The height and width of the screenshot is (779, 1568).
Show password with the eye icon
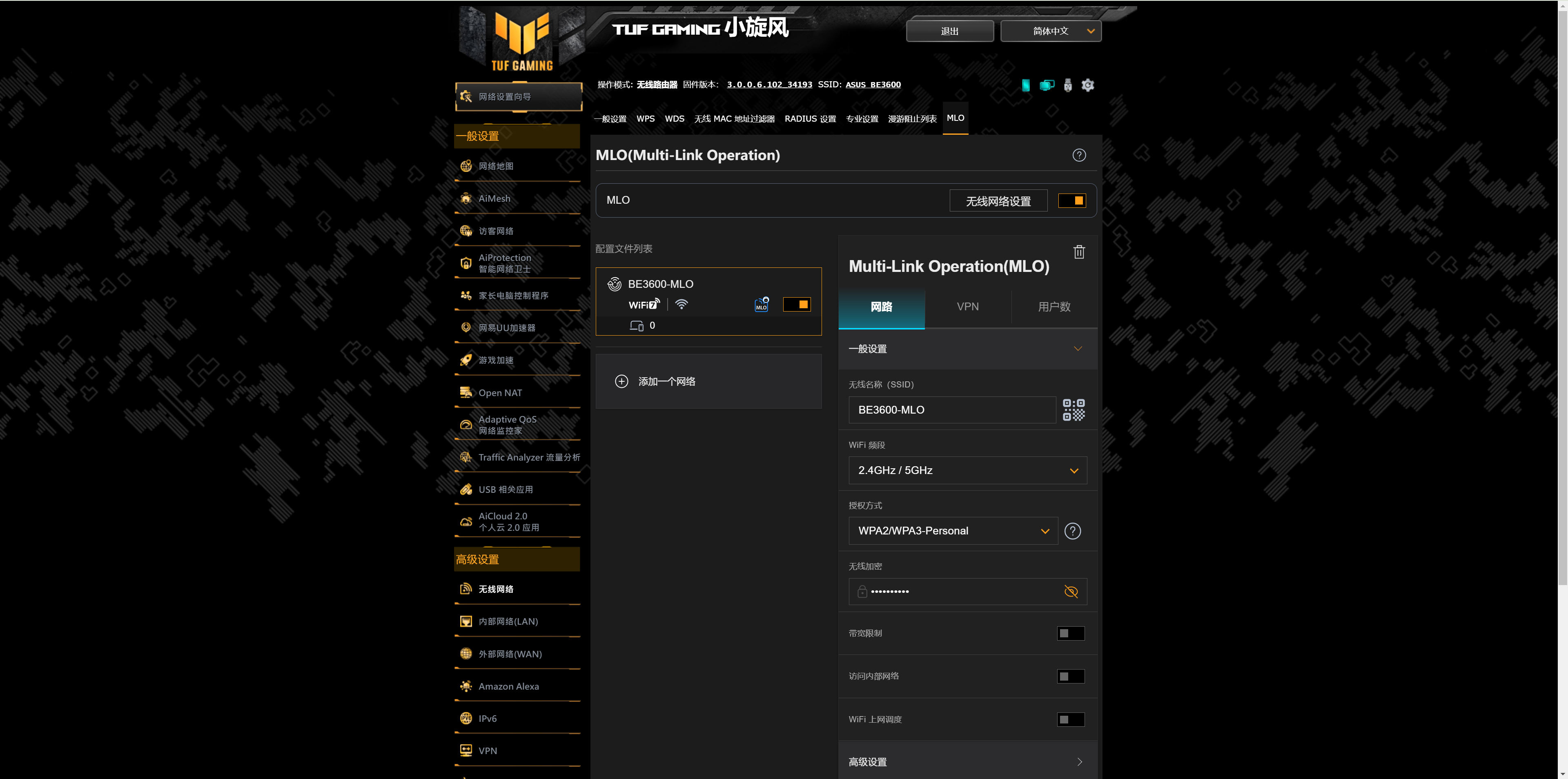(1071, 592)
